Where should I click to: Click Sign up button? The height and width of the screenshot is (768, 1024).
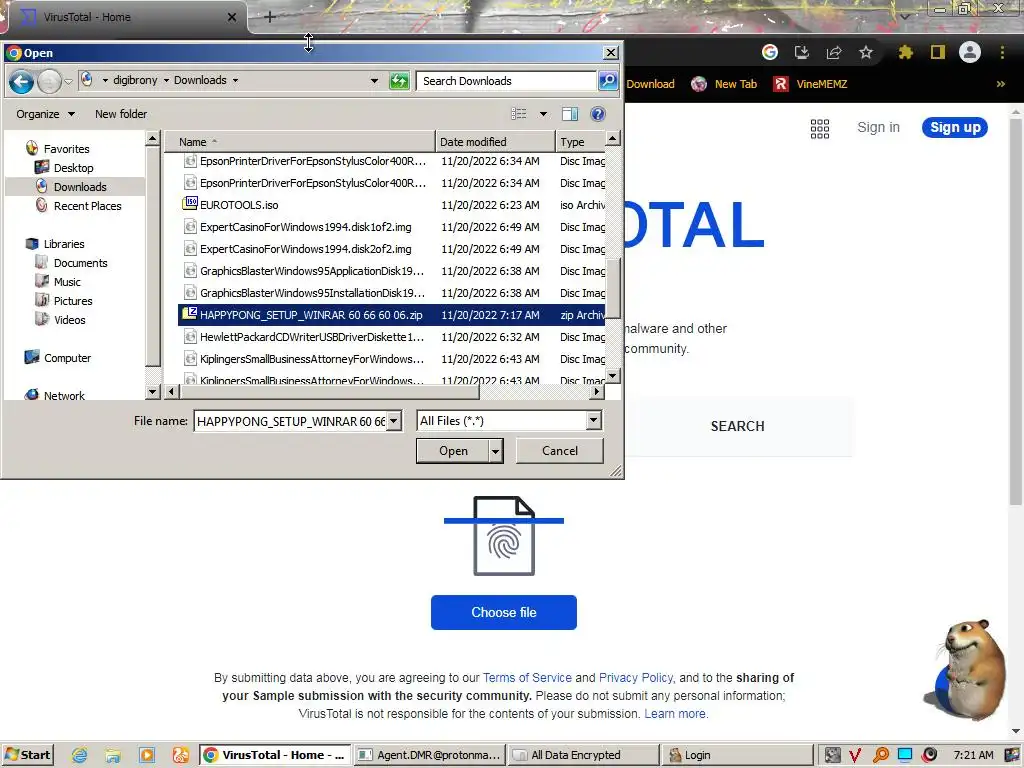(x=955, y=127)
